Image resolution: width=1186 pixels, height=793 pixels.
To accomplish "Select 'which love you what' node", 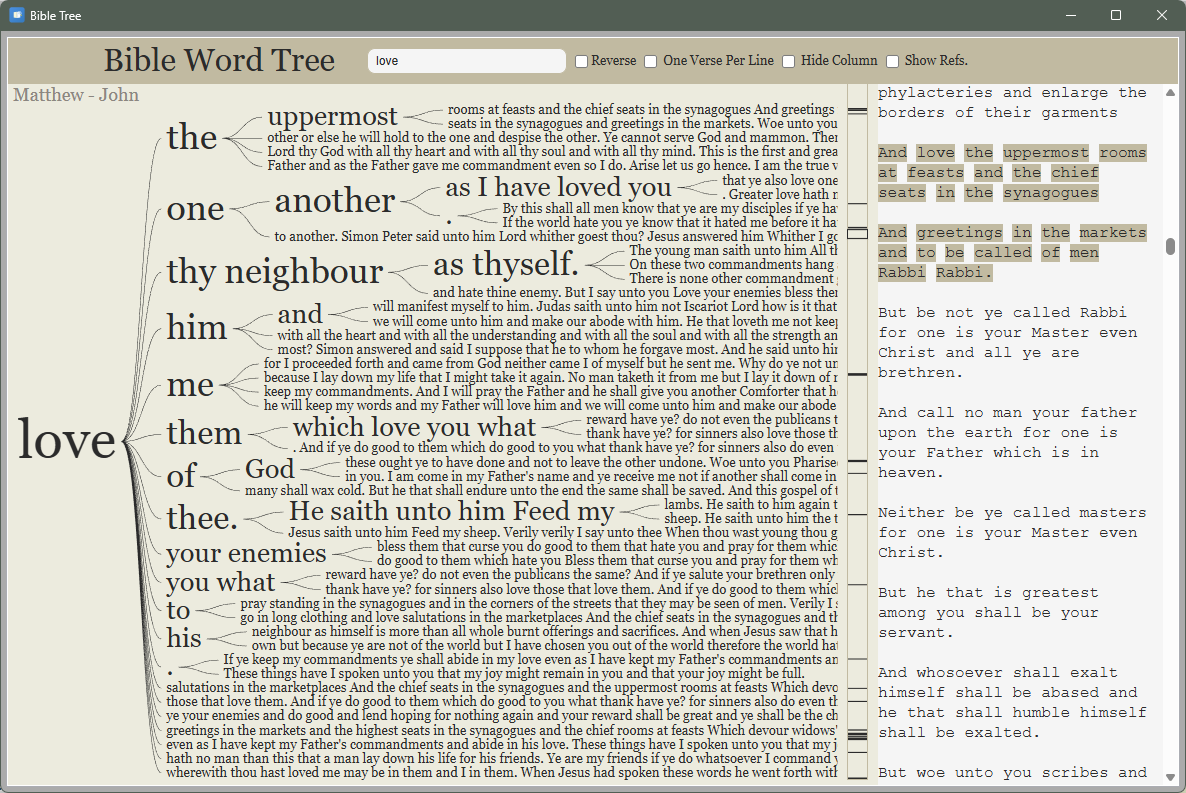I will 414,428.
